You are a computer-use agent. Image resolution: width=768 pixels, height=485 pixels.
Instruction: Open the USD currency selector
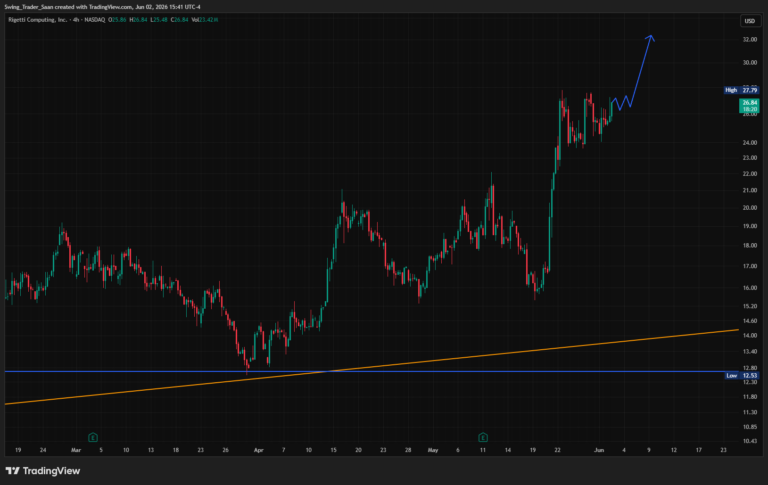[750, 21]
